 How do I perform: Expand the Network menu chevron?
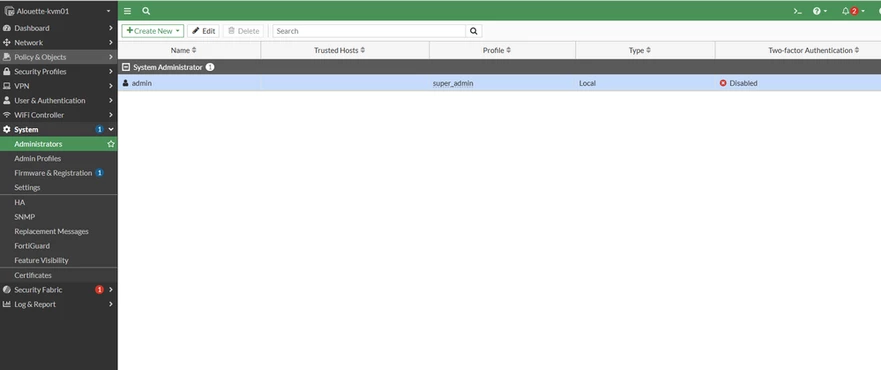[111, 43]
